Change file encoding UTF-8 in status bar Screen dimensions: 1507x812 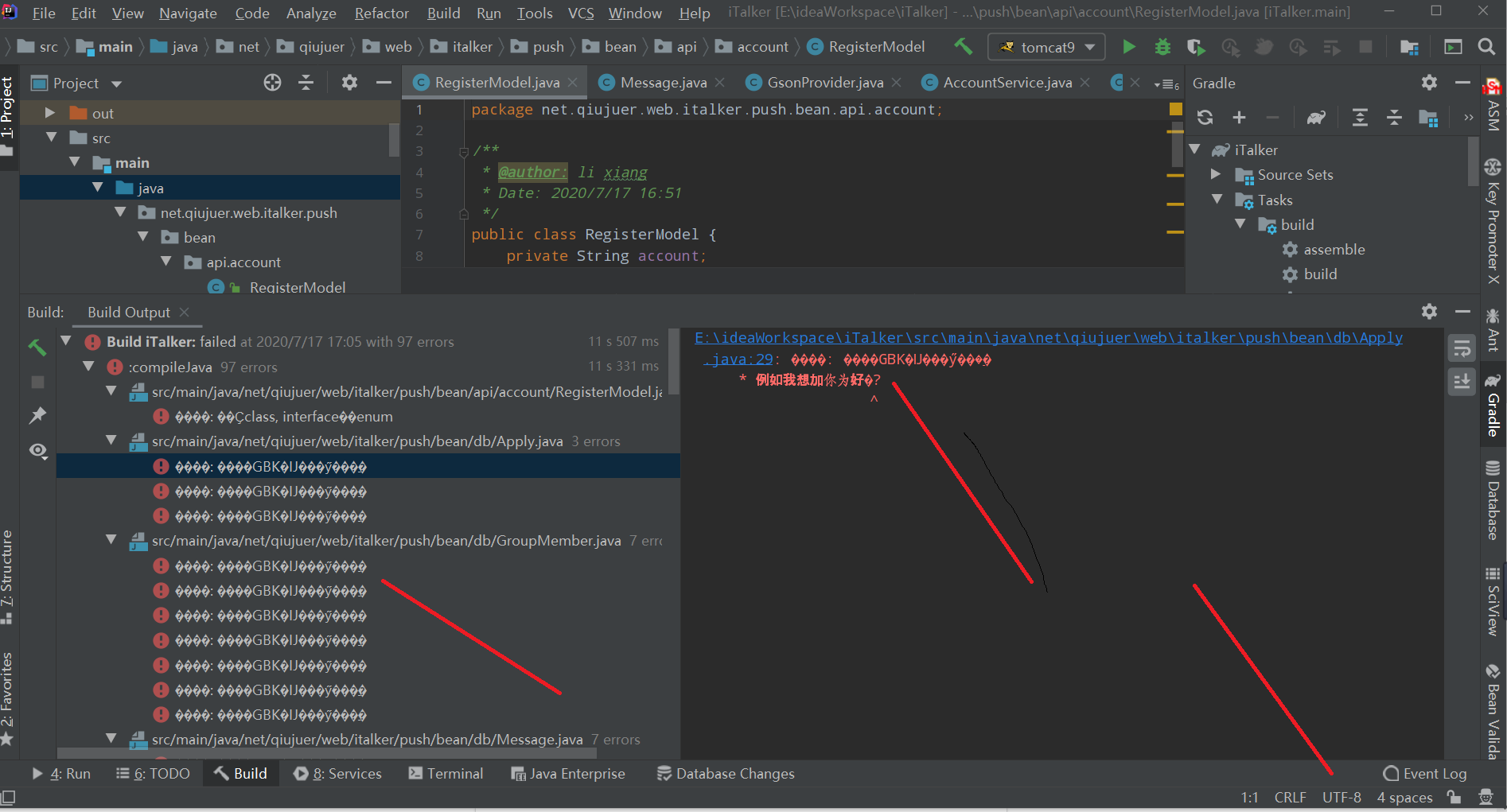(1342, 797)
